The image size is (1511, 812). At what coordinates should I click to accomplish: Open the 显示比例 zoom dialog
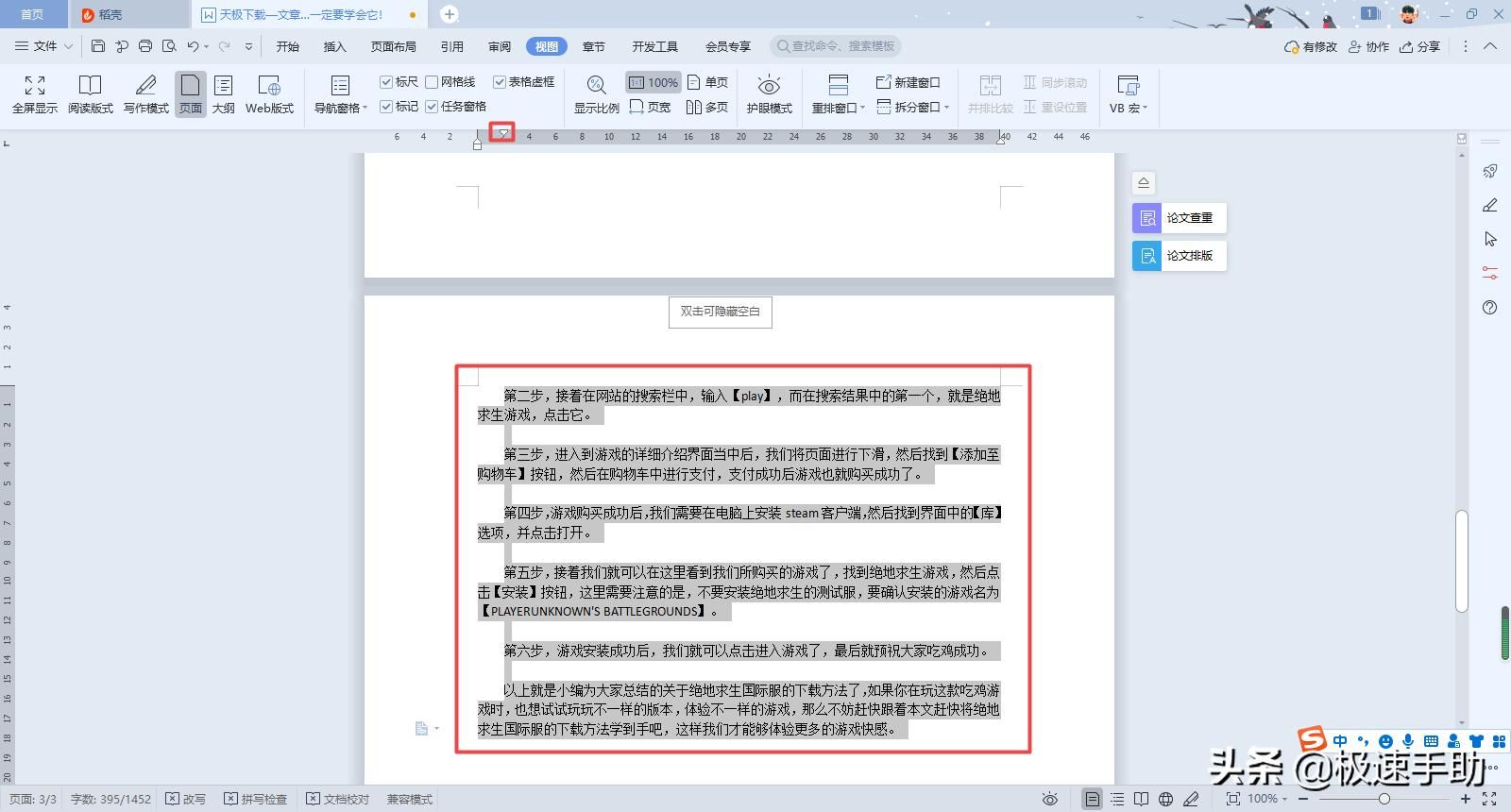596,94
